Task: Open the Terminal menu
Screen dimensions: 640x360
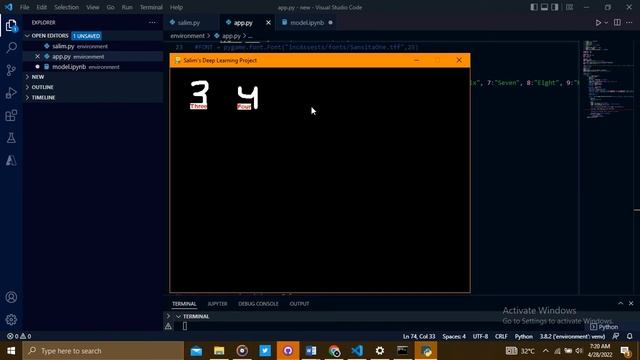Action: point(151,7)
